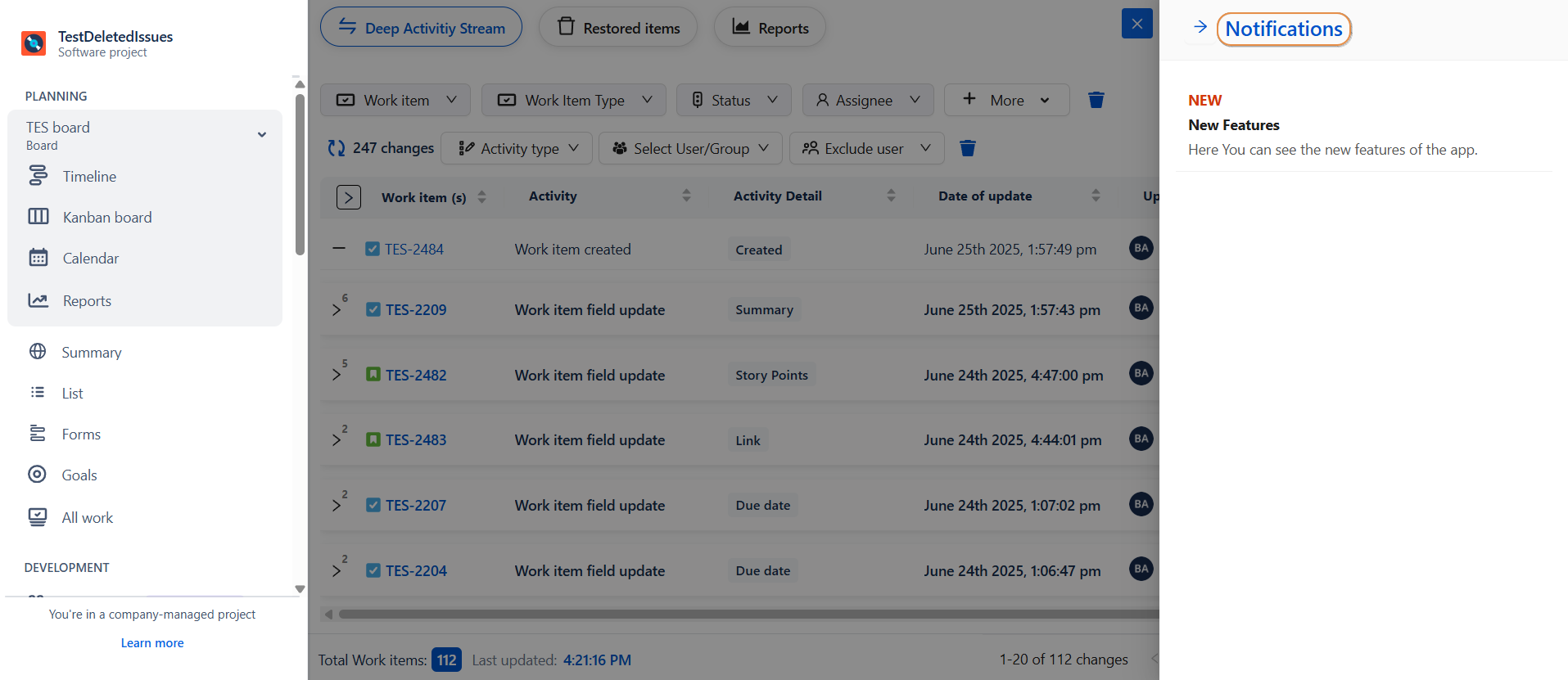
Task: Click the Learn more link
Action: (x=152, y=643)
